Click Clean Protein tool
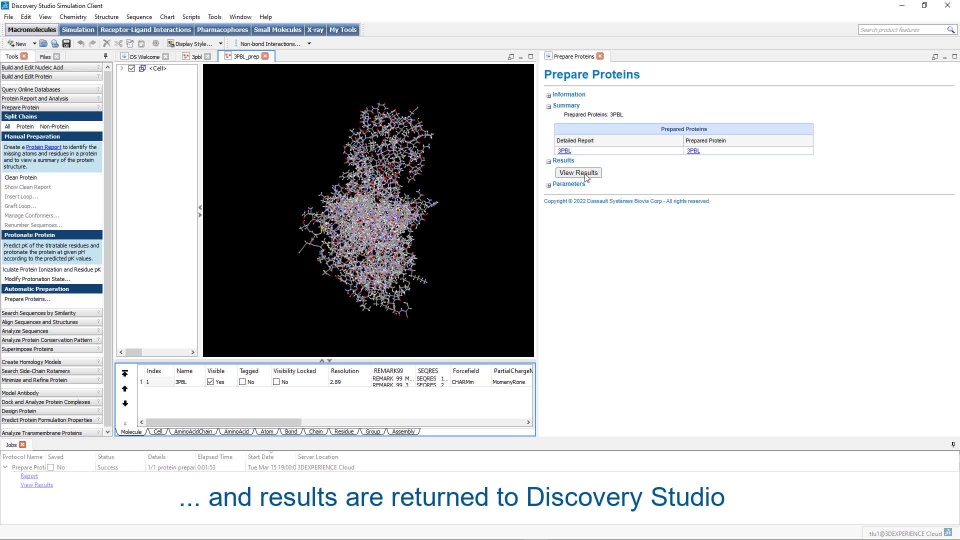The image size is (960, 540). coord(21,178)
